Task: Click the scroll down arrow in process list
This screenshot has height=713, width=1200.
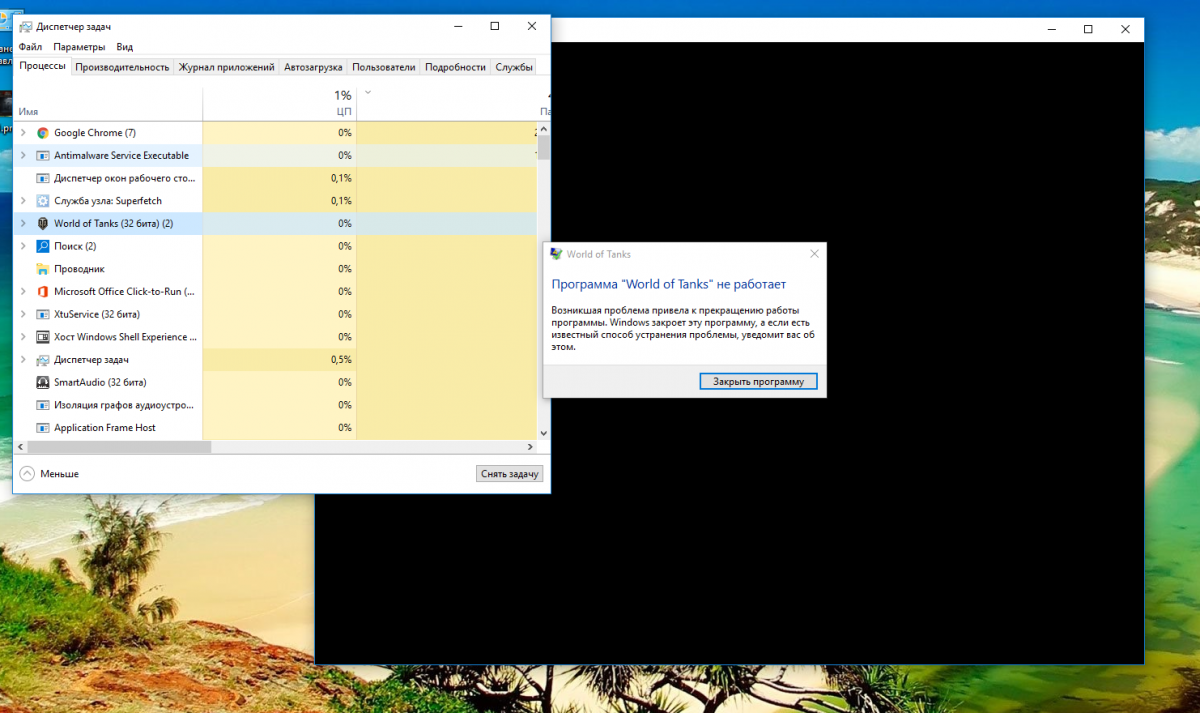Action: [x=544, y=433]
